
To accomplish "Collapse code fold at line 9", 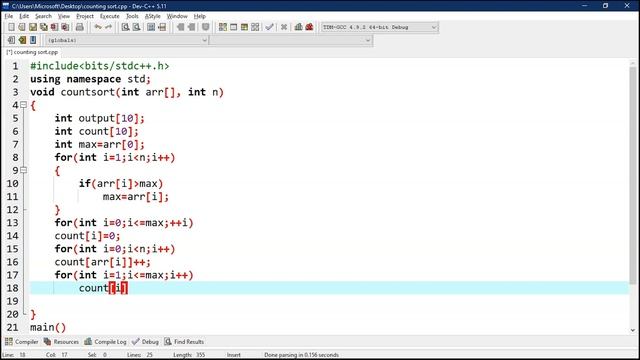I will point(24,170).
